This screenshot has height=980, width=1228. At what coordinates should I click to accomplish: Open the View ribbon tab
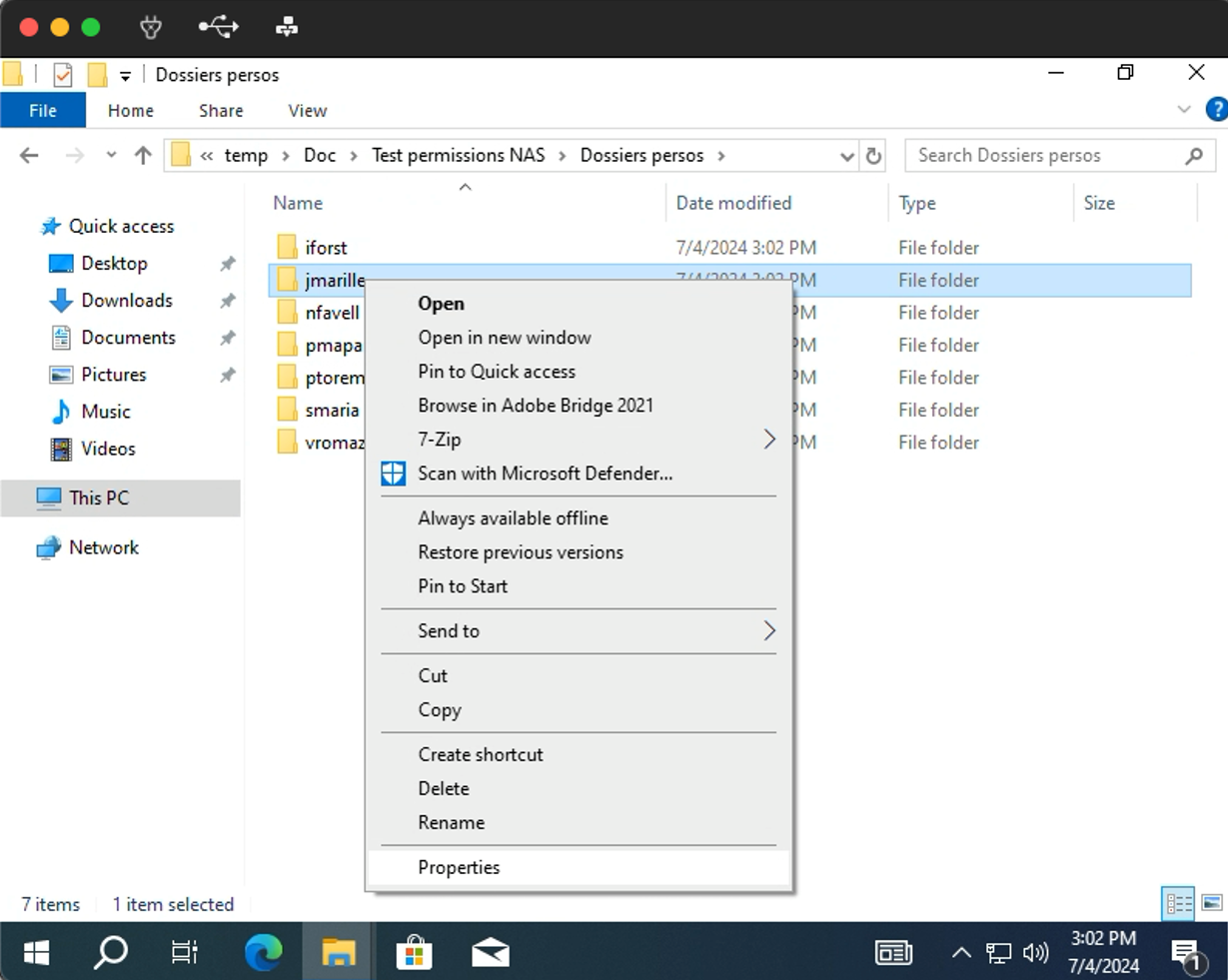(307, 111)
